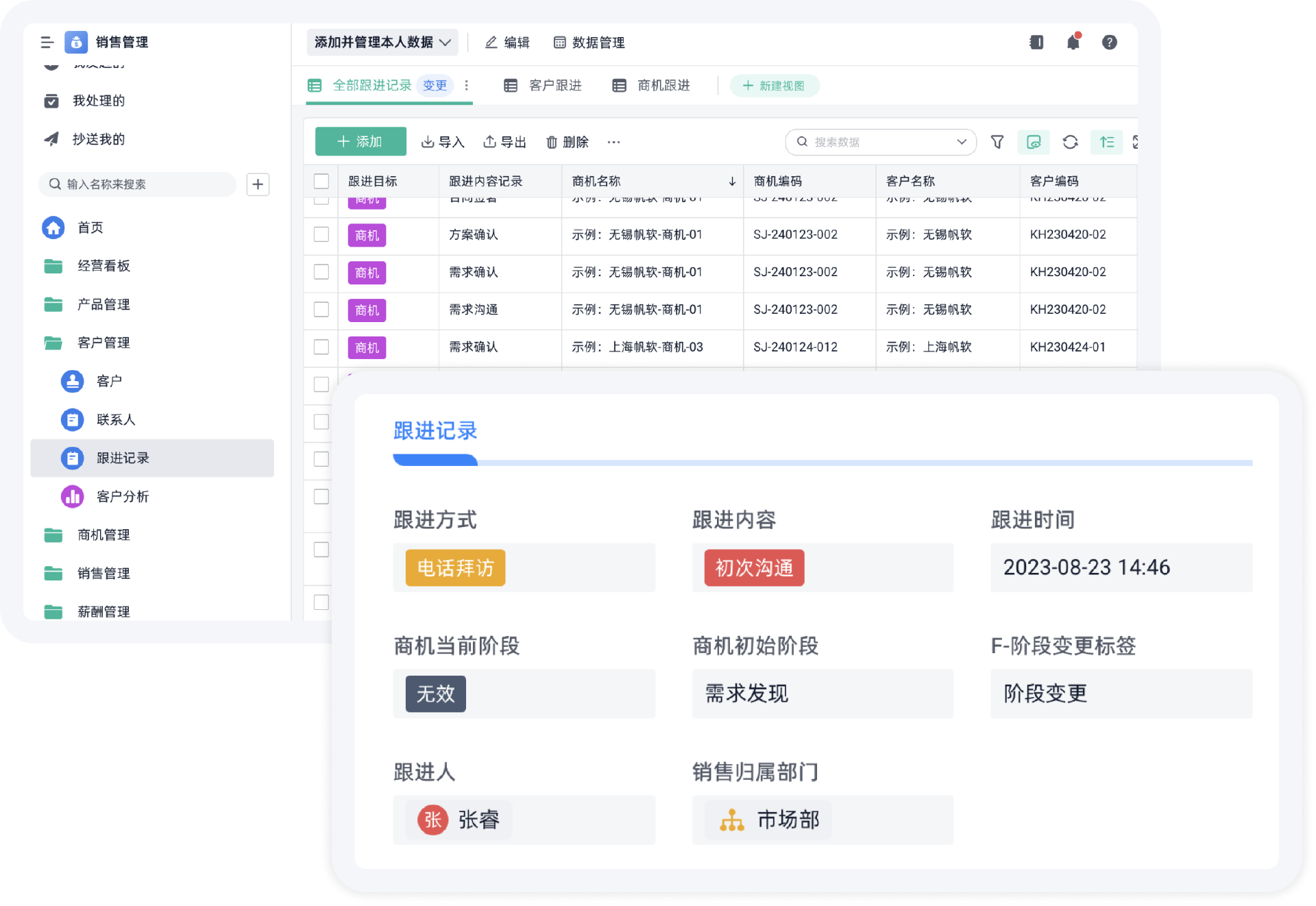Click the refresh data icon
1316x906 pixels.
coord(1070,142)
